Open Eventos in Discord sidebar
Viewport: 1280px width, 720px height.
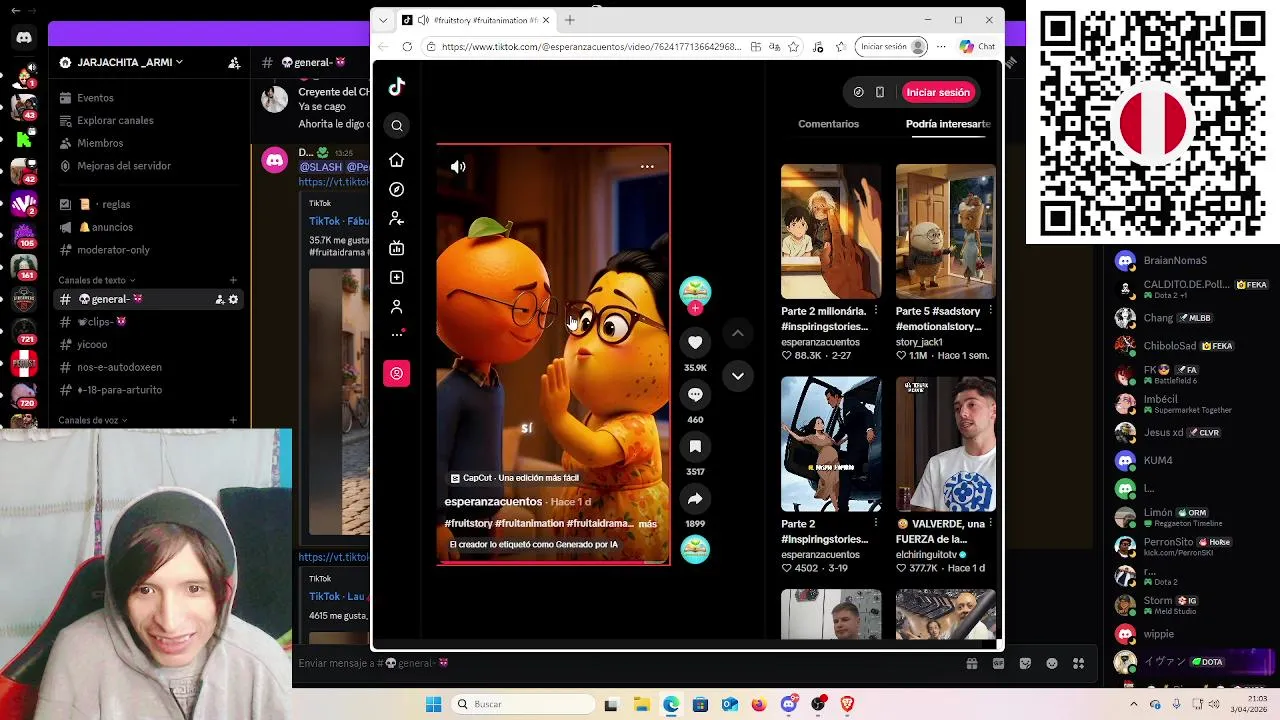click(95, 98)
